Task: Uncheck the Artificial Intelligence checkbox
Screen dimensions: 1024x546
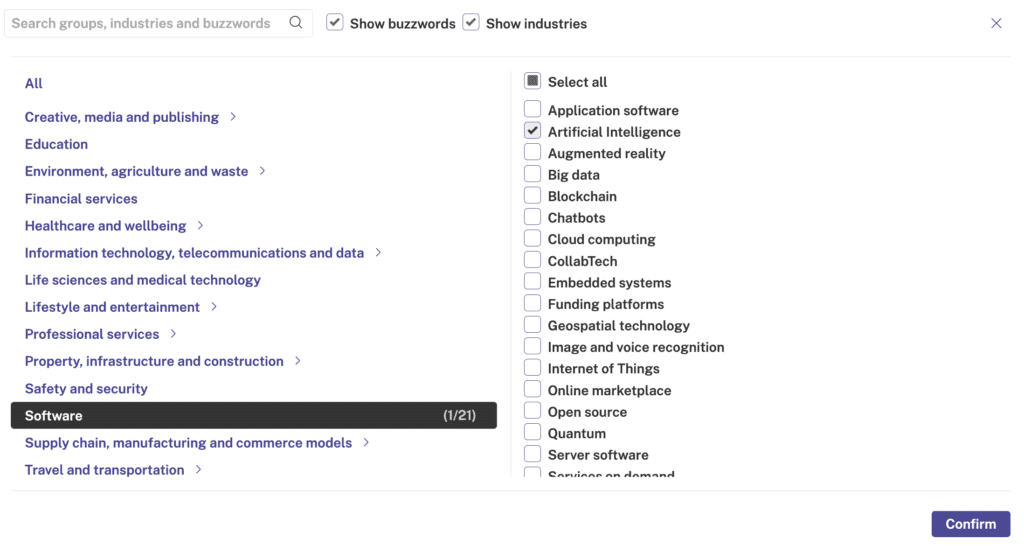Action: [x=532, y=131]
